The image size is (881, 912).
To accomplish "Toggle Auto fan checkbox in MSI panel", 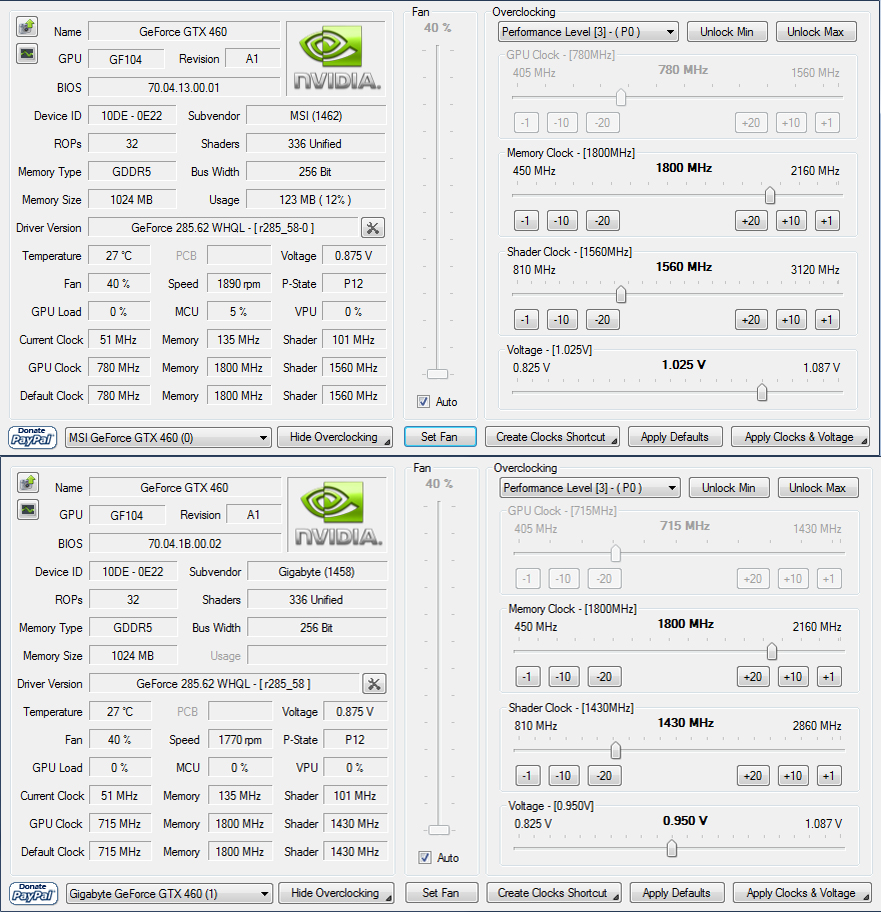I will pos(423,401).
